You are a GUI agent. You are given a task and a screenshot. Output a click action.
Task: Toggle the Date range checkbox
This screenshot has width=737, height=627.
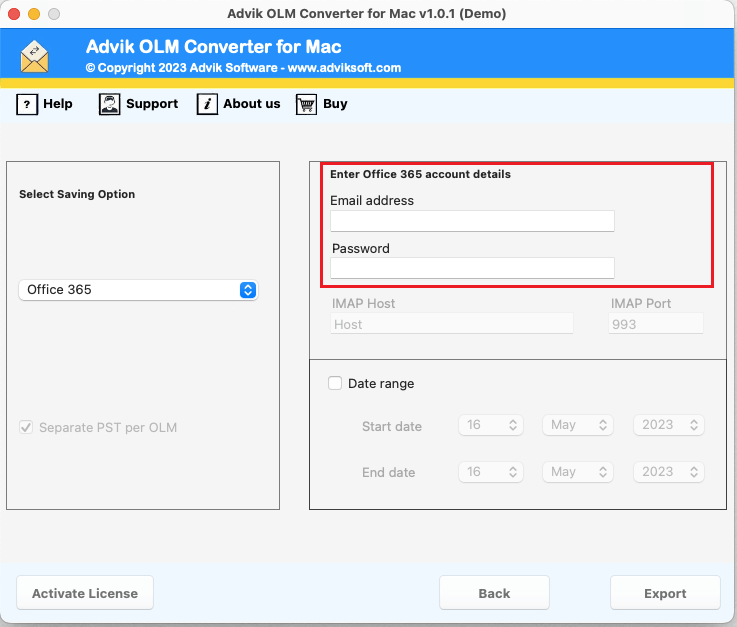(335, 383)
